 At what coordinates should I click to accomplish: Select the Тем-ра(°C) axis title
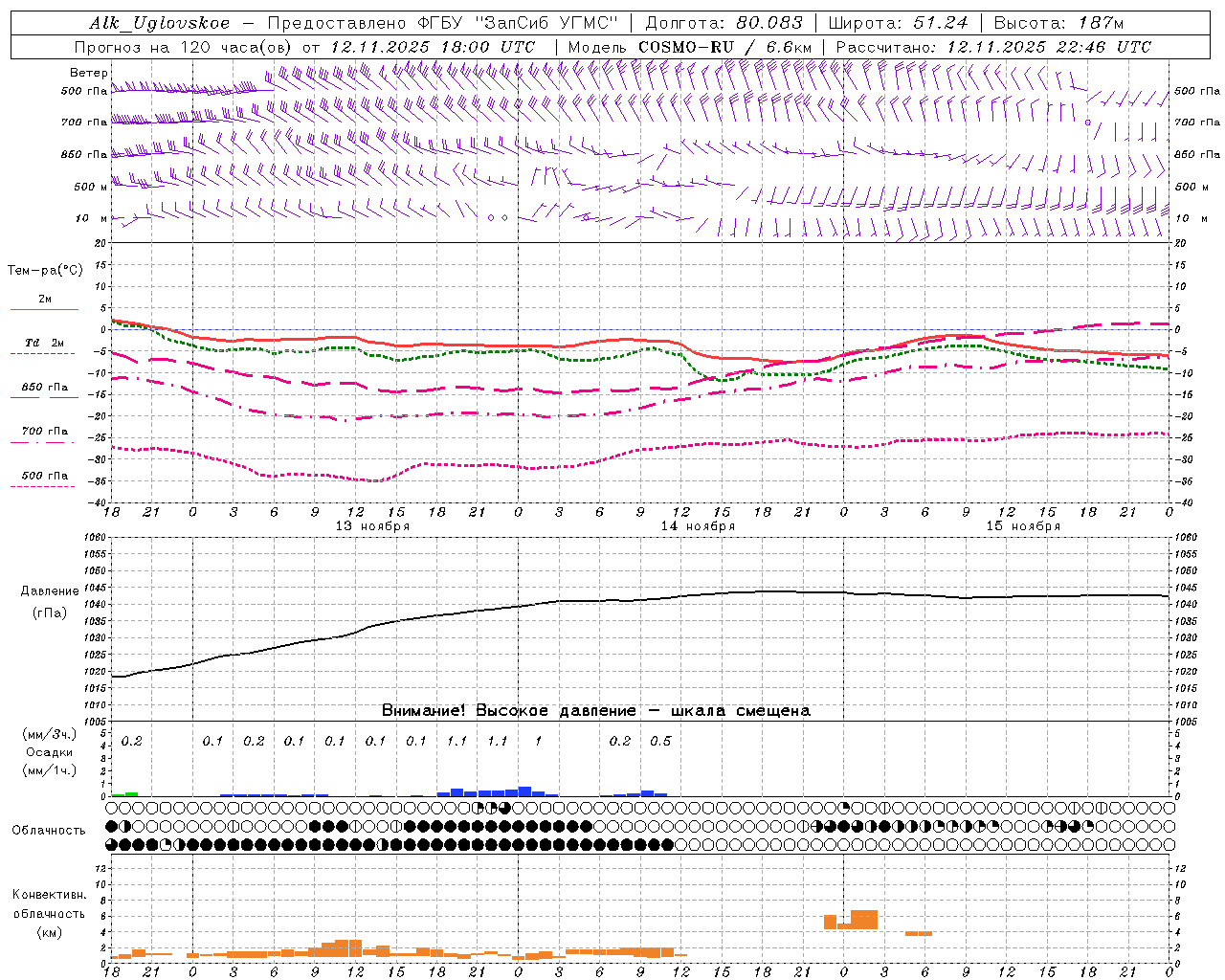pyautogui.click(x=45, y=270)
